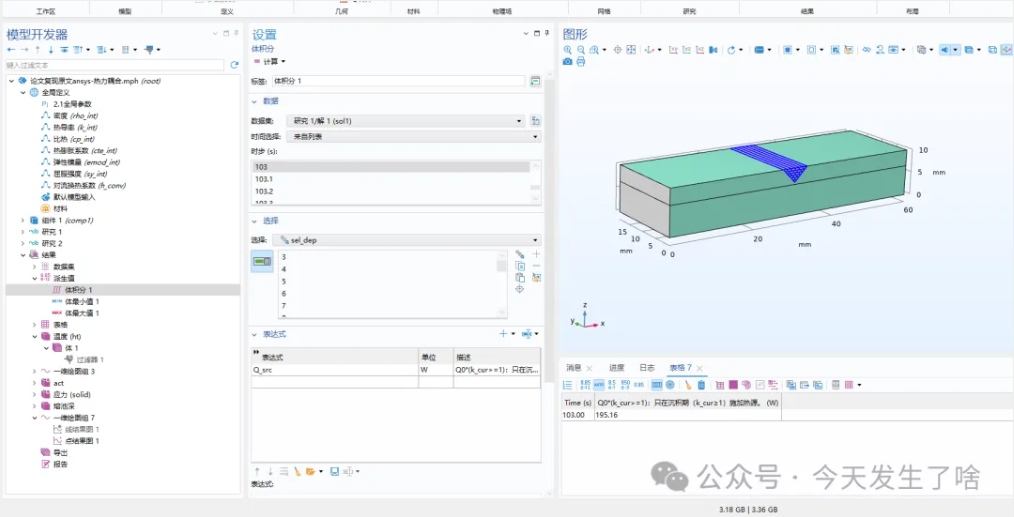Click the 标签 field containing 体积分 1
The height and width of the screenshot is (517, 1014).
tap(399, 81)
